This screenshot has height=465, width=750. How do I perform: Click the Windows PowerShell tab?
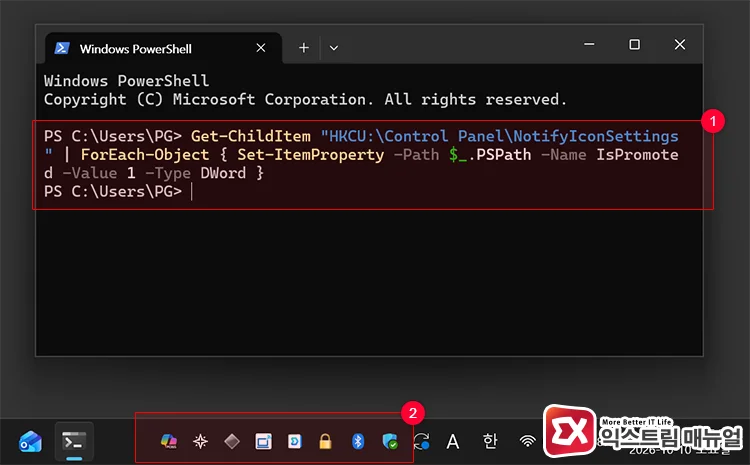click(x=163, y=48)
